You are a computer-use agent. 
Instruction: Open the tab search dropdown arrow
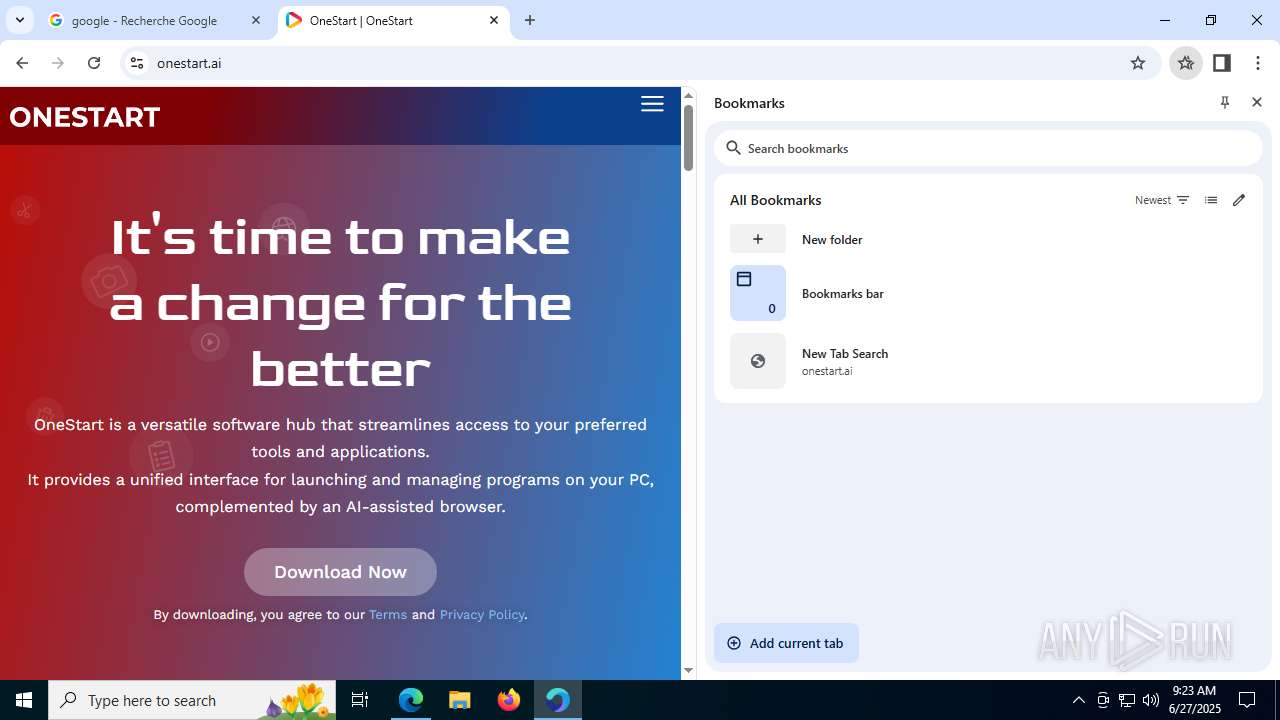pyautogui.click(x=19, y=20)
